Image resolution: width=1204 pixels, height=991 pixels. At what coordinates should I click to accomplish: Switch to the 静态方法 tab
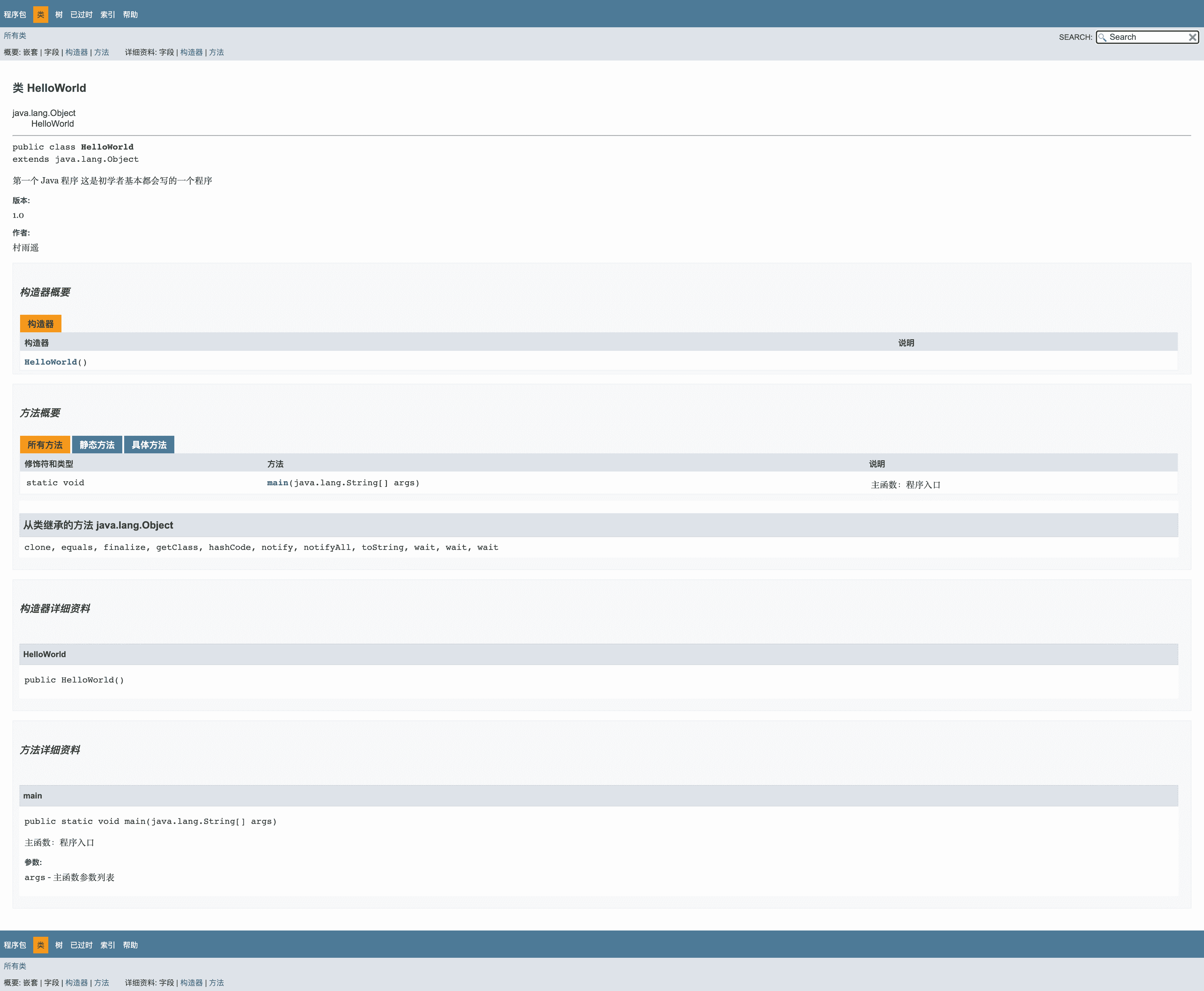tap(97, 445)
